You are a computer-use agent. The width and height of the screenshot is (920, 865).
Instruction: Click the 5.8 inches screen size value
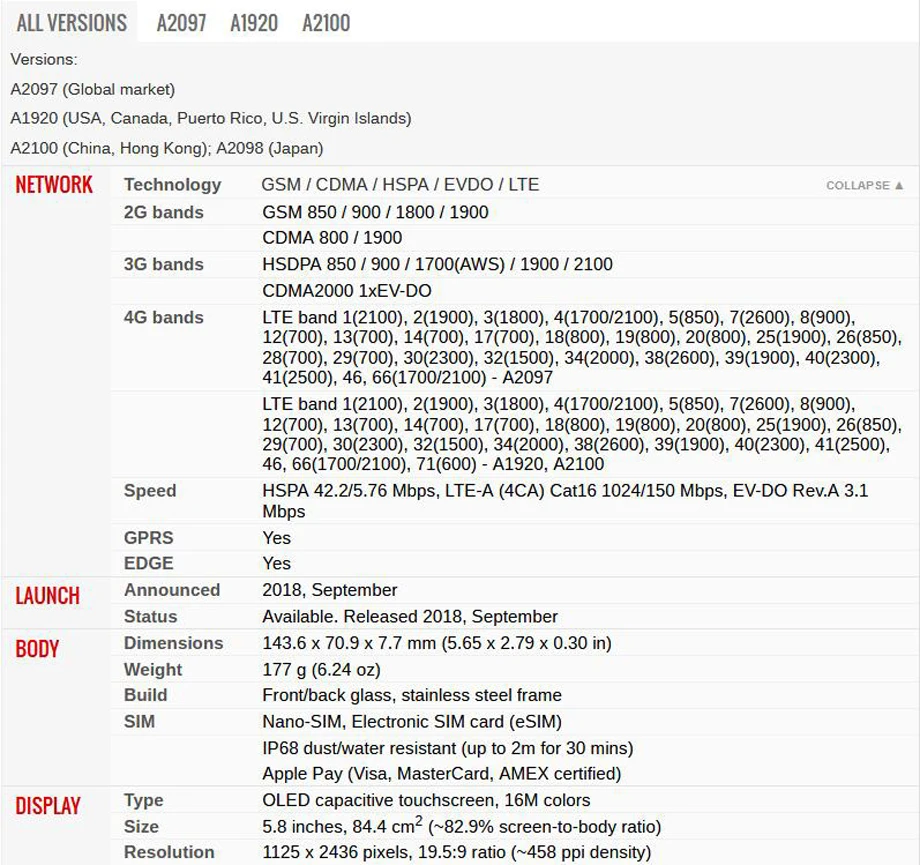coord(462,826)
